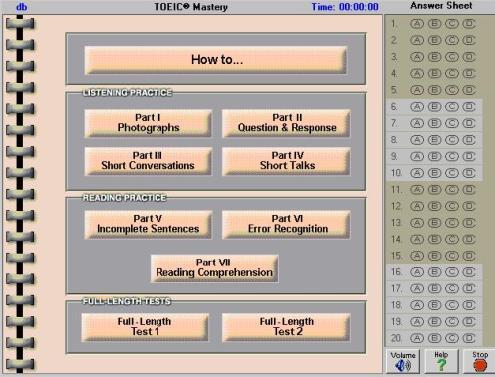
Task: Start Part I Photographs practice
Action: (148, 123)
